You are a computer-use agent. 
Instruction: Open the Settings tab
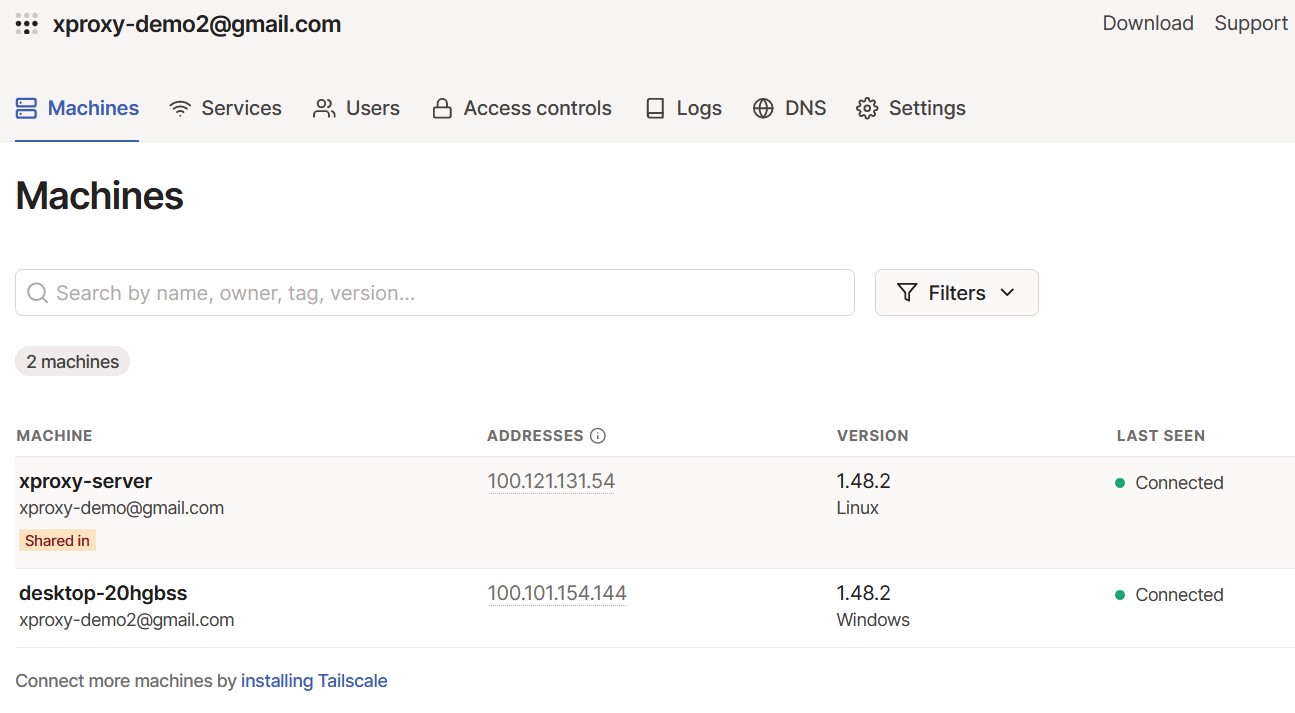pyautogui.click(x=911, y=108)
